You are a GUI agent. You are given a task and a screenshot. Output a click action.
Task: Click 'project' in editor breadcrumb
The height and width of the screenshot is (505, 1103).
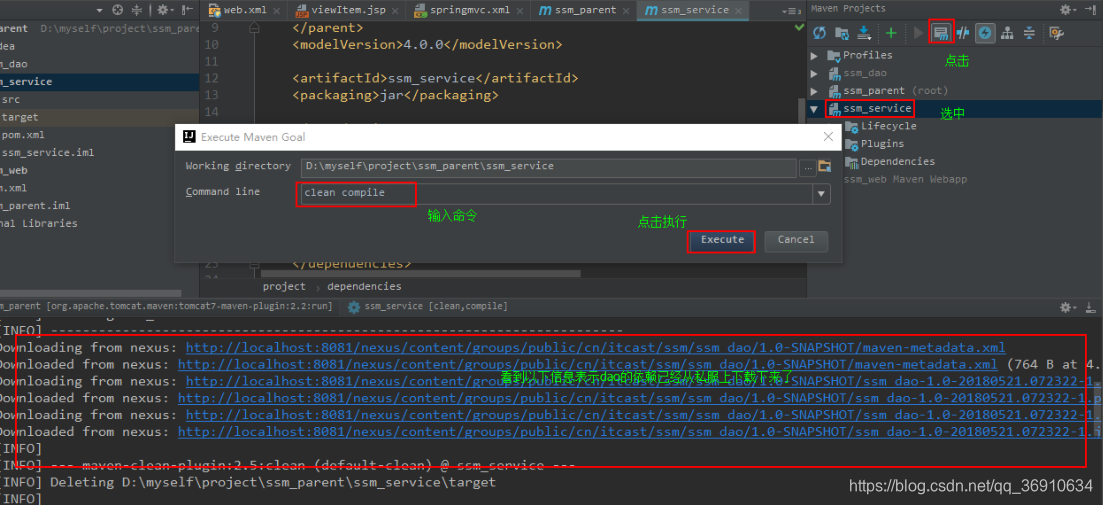[x=284, y=286]
